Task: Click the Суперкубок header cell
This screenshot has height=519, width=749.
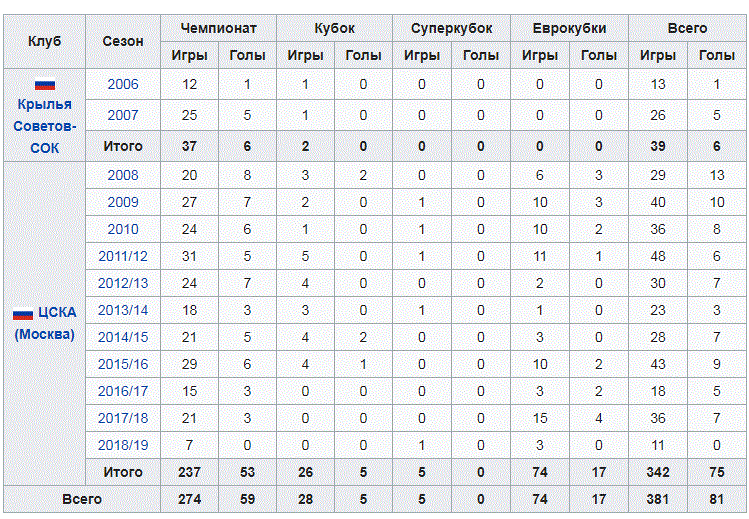Action: 451,28
